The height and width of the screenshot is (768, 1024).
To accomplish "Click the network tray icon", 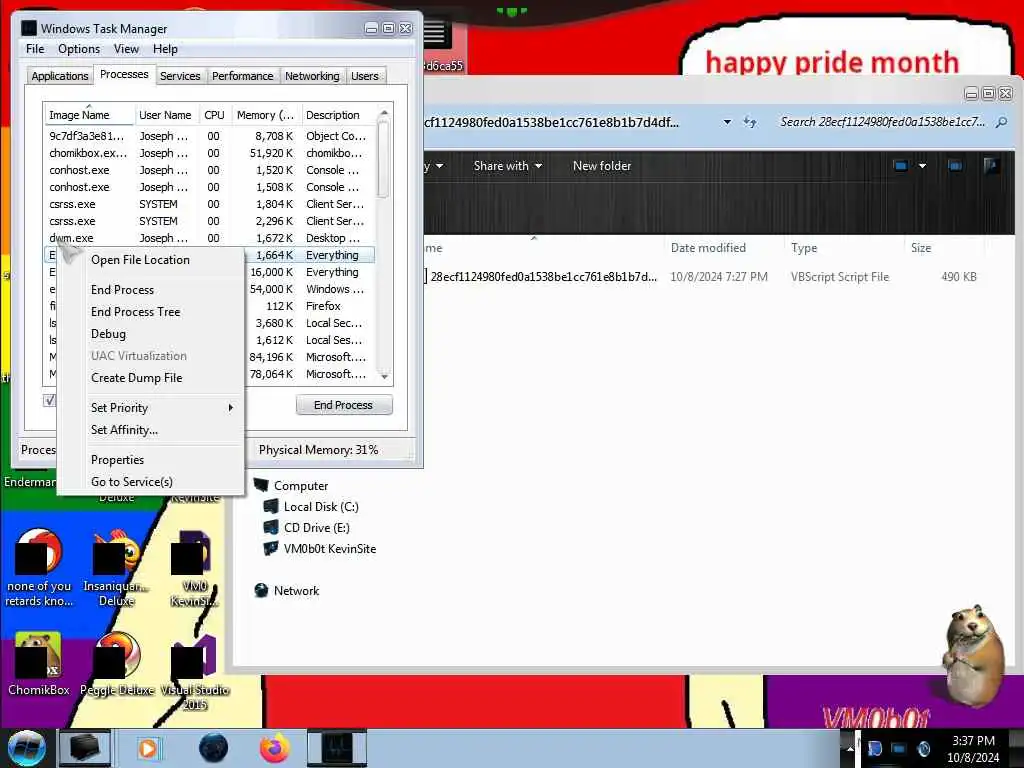I will (x=899, y=748).
